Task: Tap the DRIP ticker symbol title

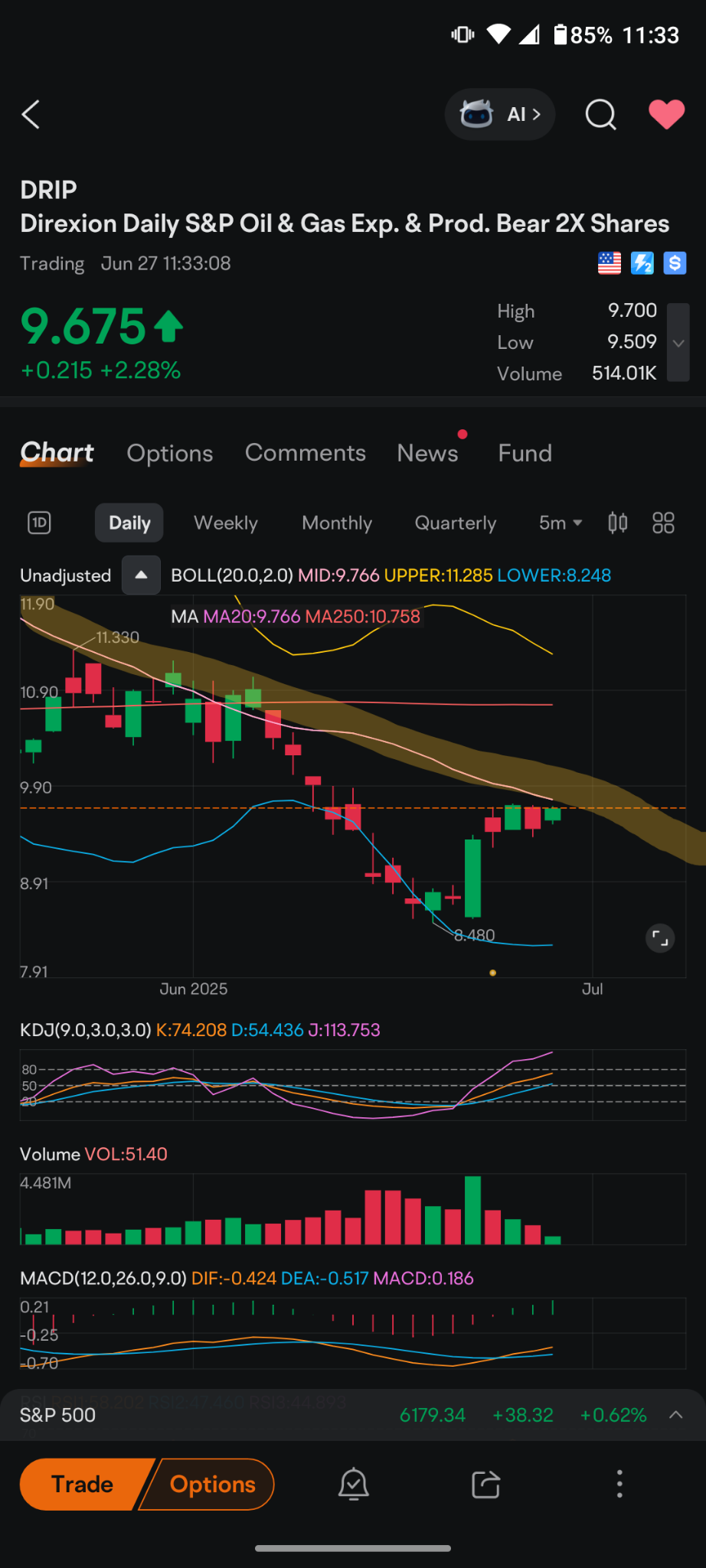Action: 48,190
